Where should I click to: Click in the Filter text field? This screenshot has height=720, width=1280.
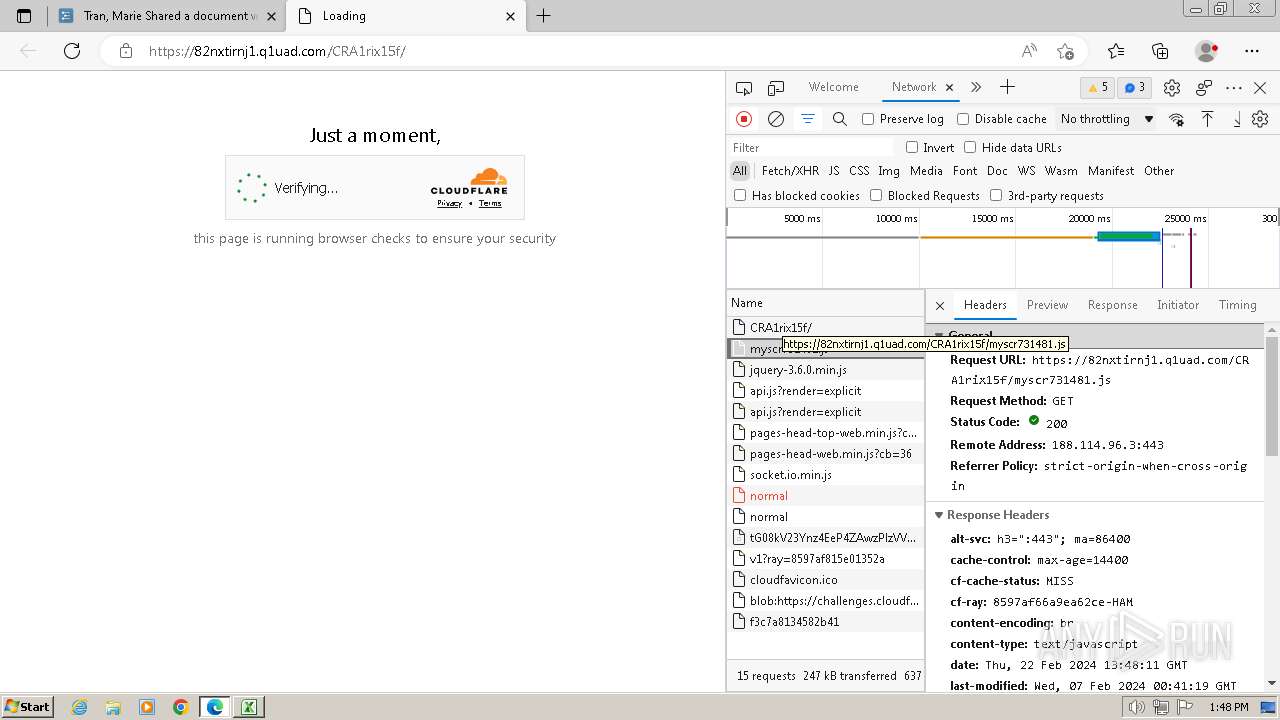pos(812,147)
